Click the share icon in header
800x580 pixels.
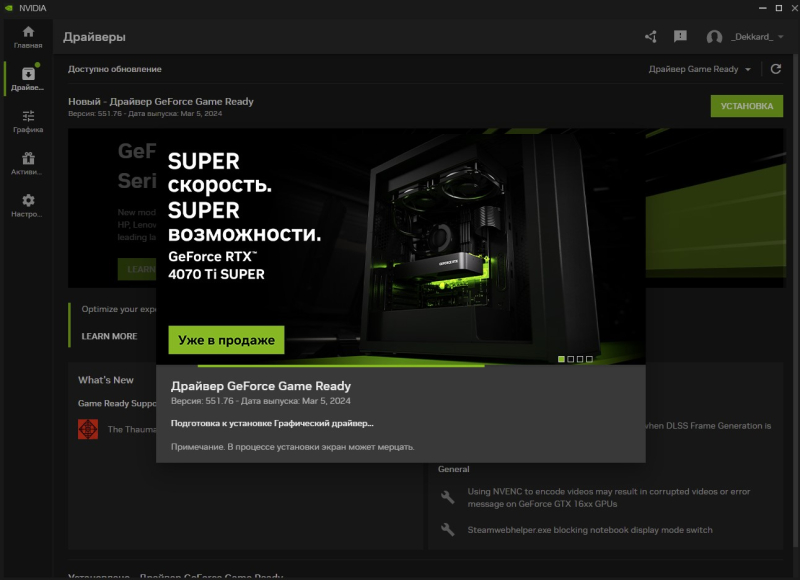[x=651, y=37]
